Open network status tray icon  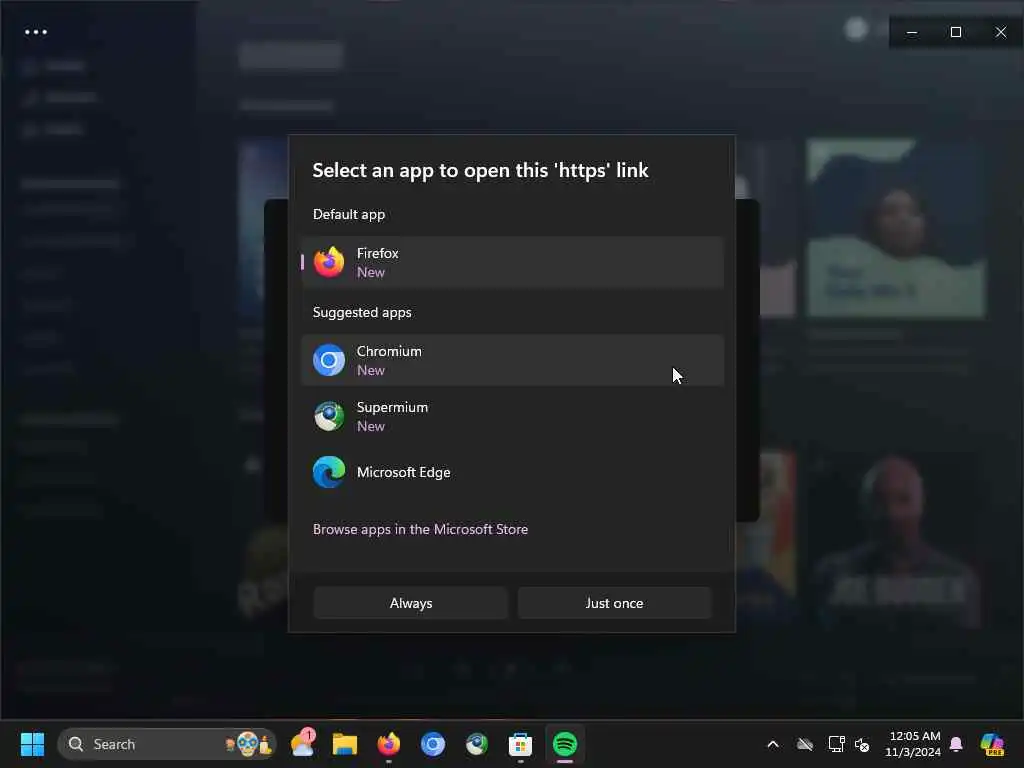point(836,744)
